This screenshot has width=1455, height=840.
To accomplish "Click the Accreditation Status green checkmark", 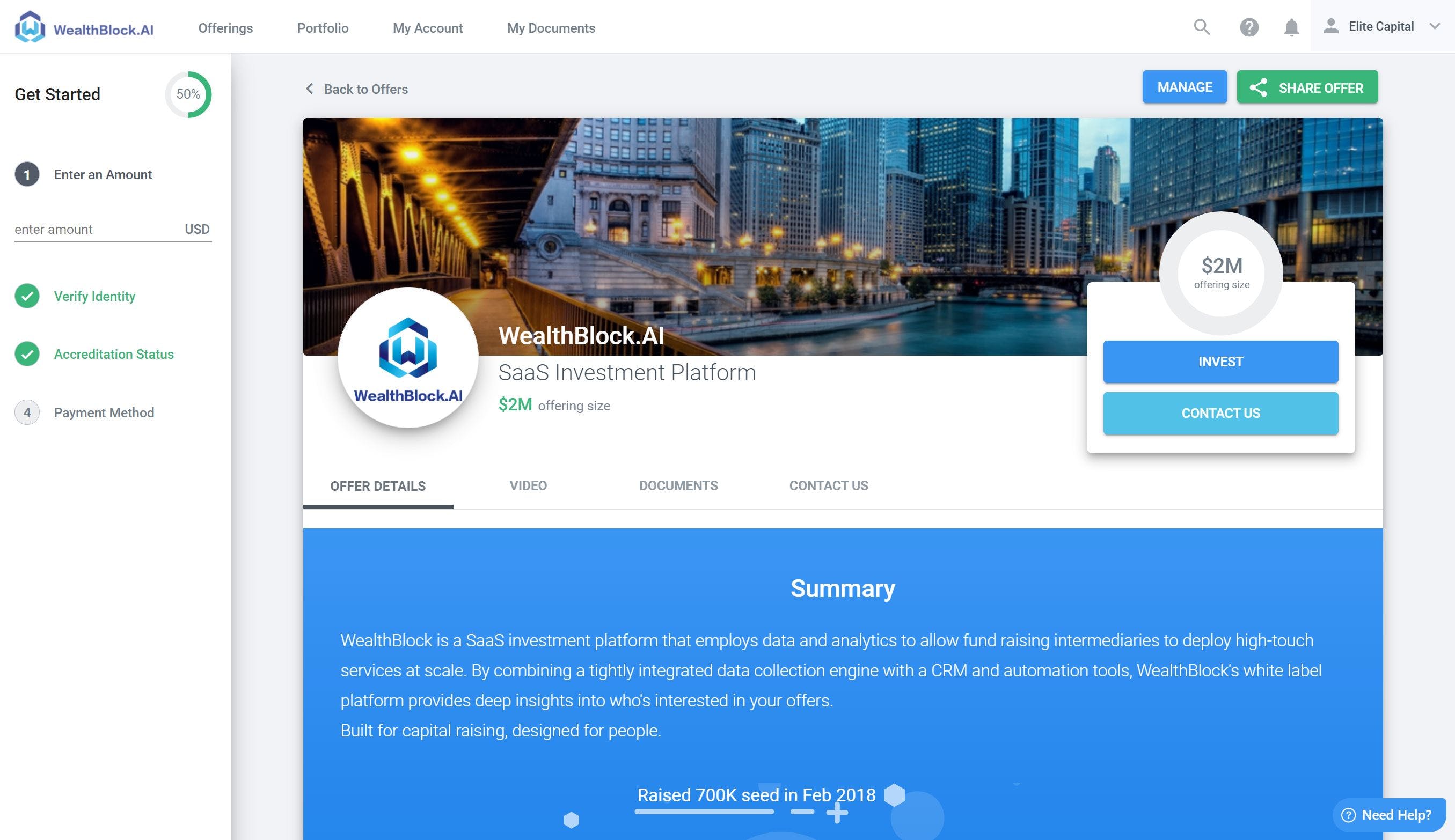I will pos(27,354).
